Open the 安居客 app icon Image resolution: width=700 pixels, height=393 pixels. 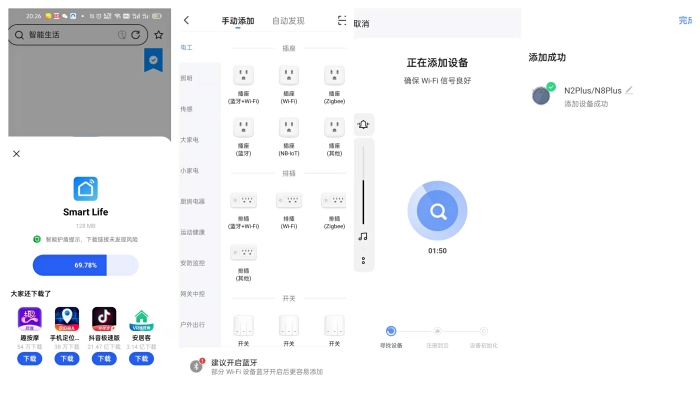pyautogui.click(x=142, y=319)
